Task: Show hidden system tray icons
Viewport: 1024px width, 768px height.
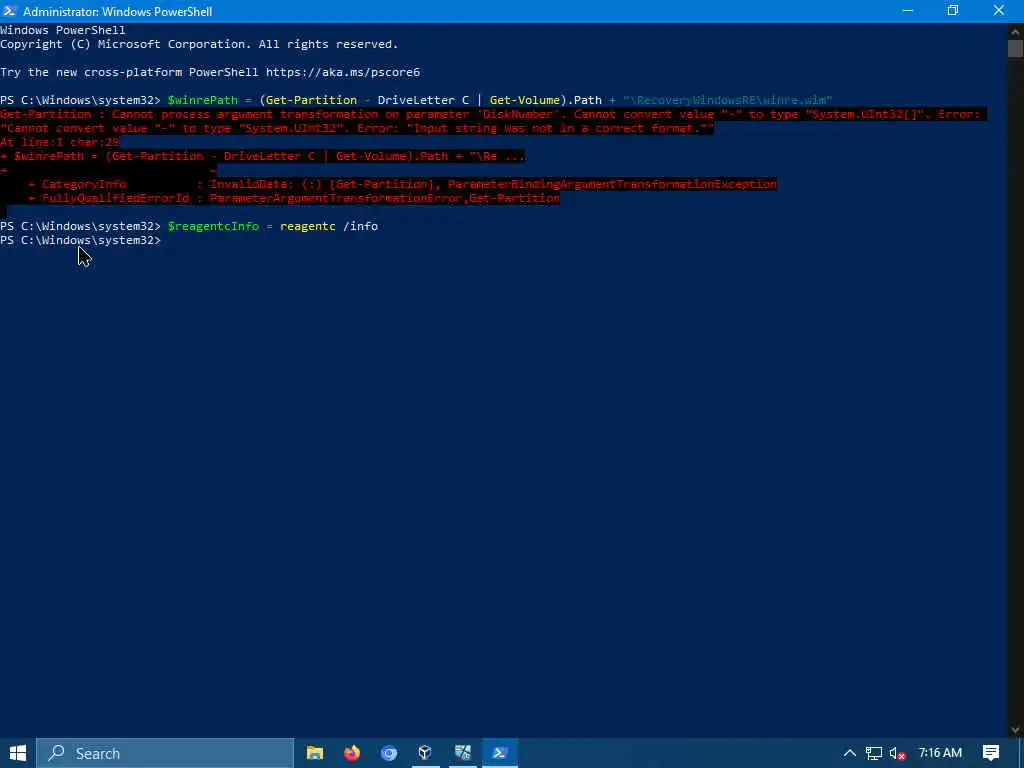Action: pos(850,753)
